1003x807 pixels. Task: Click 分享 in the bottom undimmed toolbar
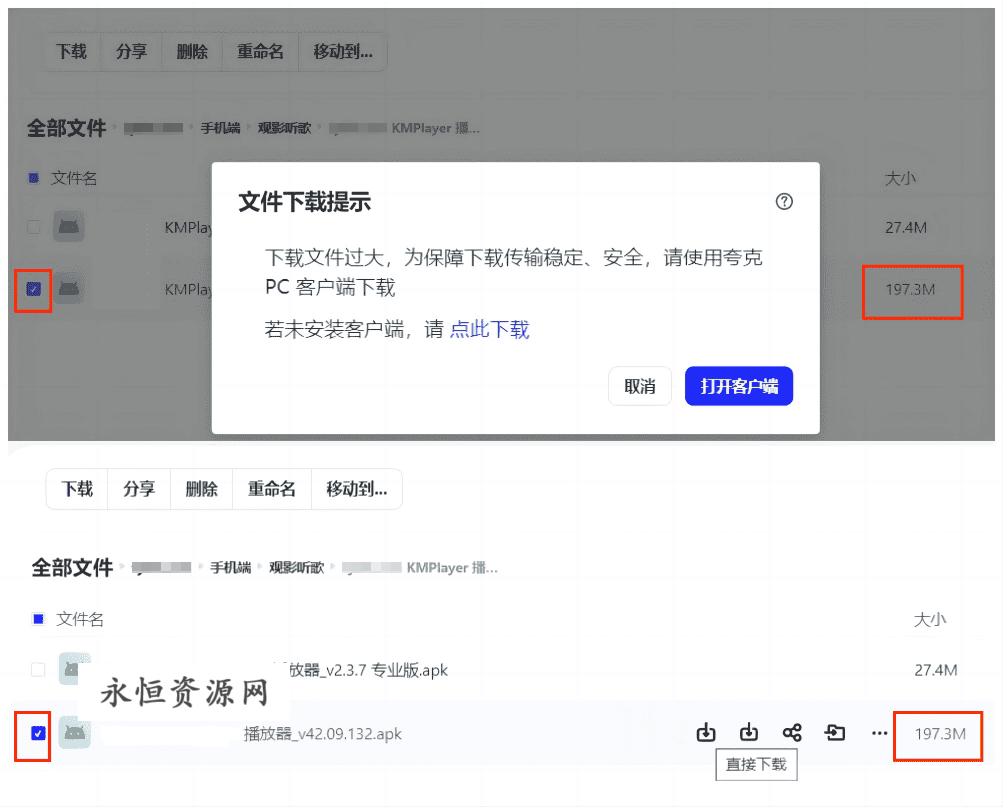[x=139, y=489]
